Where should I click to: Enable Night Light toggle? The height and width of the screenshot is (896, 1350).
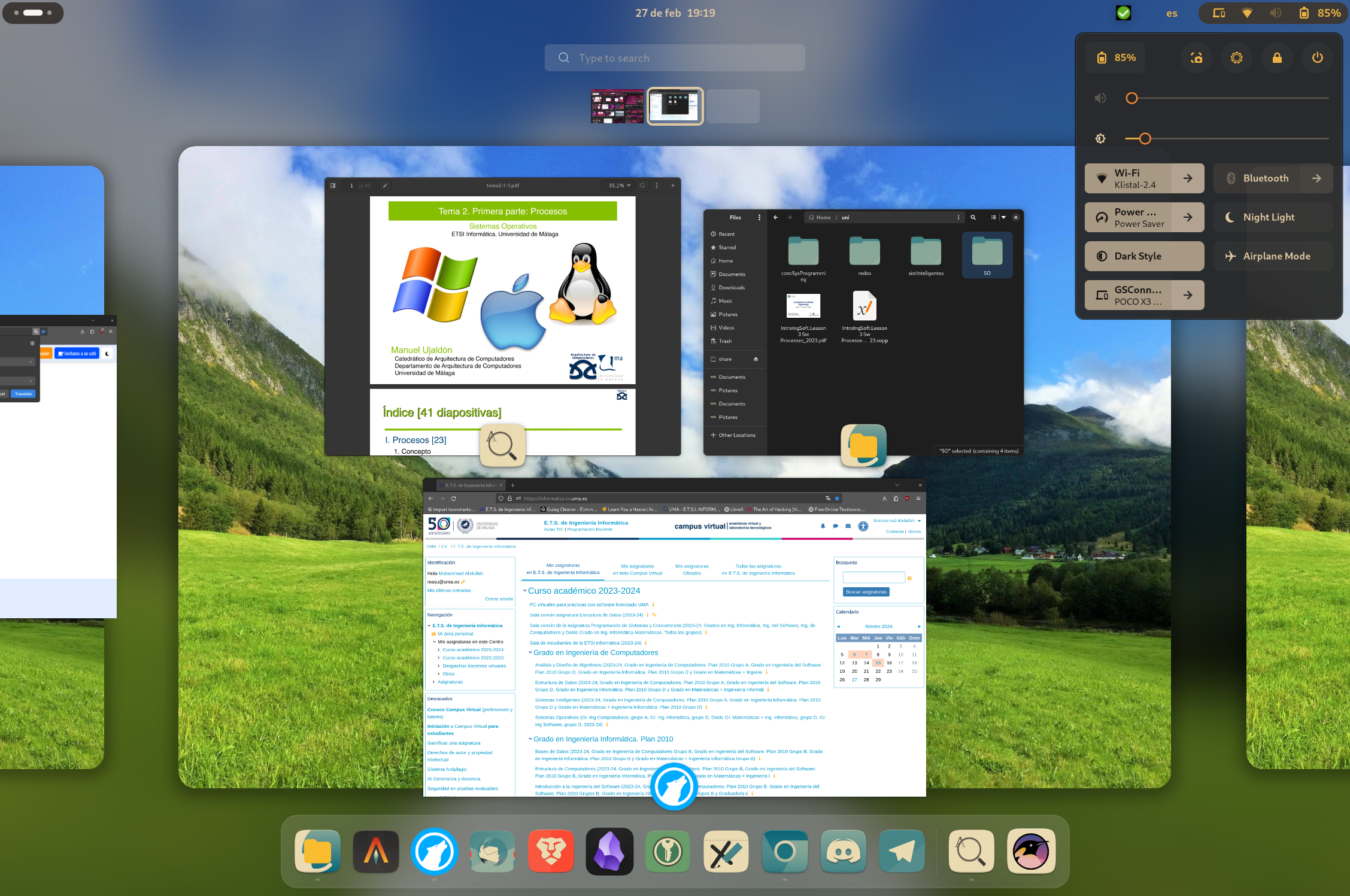1272,217
